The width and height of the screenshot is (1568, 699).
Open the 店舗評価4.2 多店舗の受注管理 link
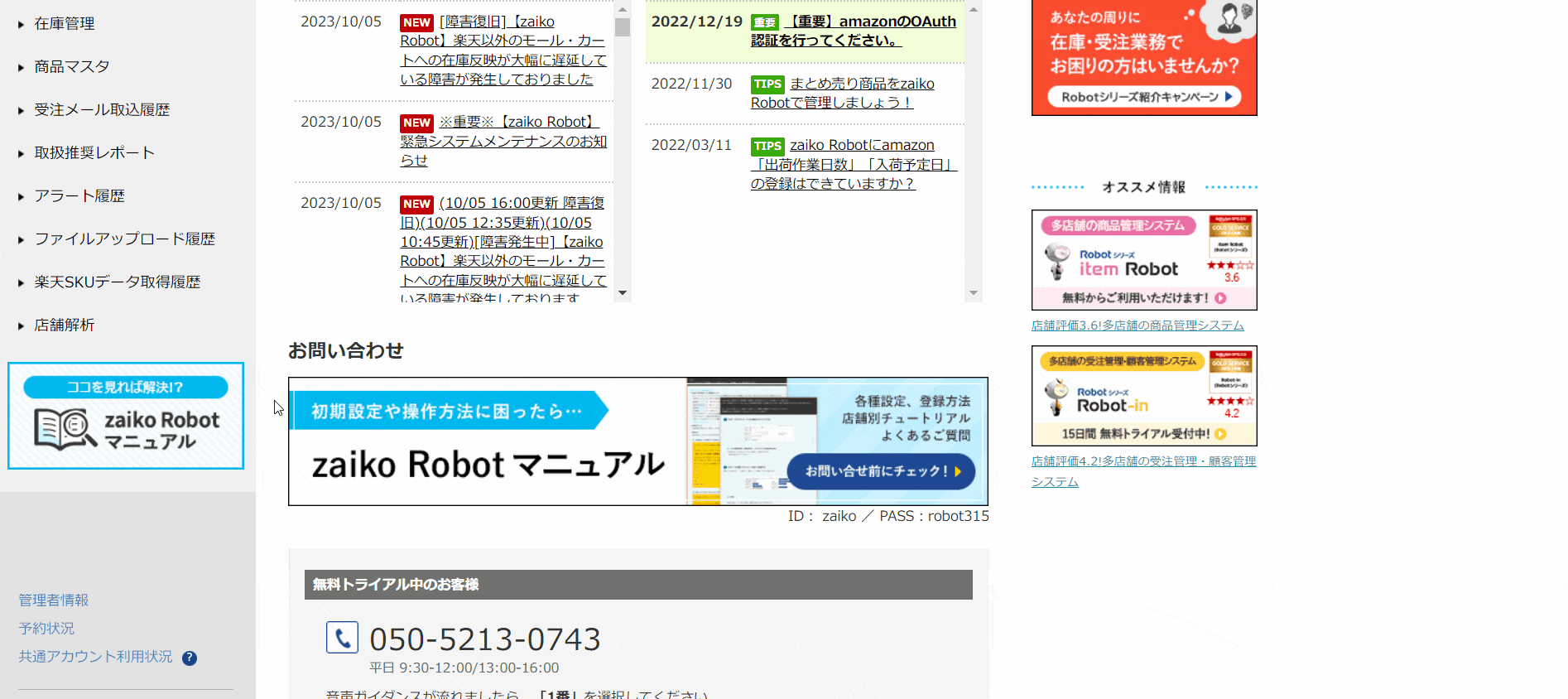tap(1143, 471)
